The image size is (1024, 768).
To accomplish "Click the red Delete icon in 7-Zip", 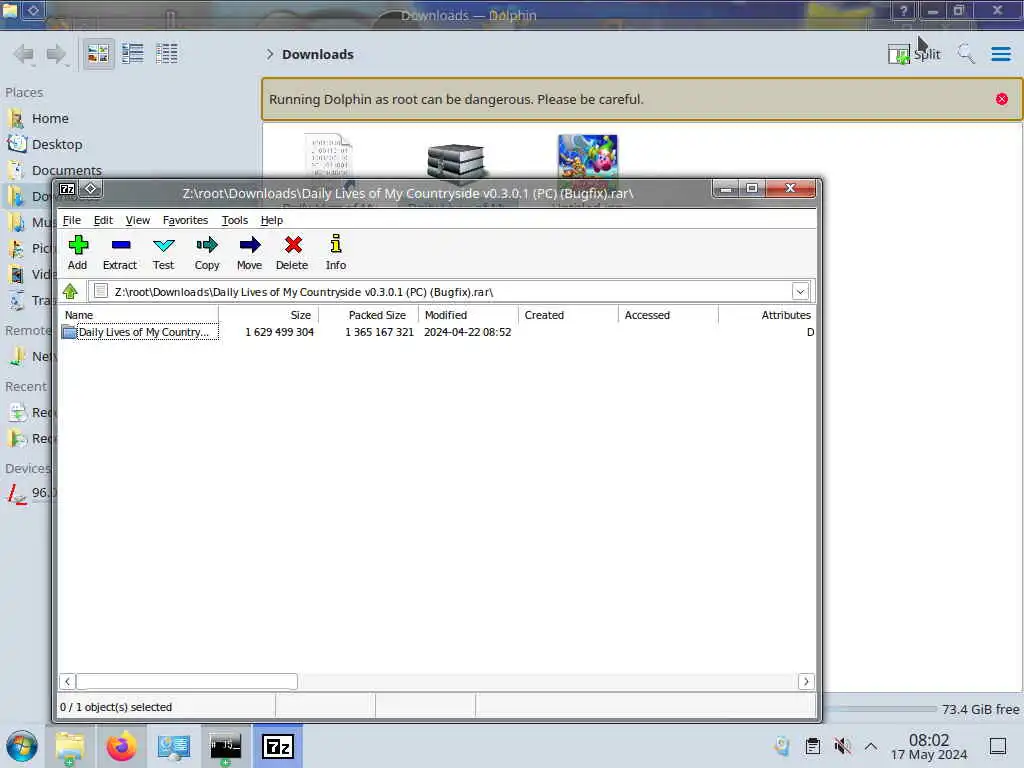I will [292, 253].
